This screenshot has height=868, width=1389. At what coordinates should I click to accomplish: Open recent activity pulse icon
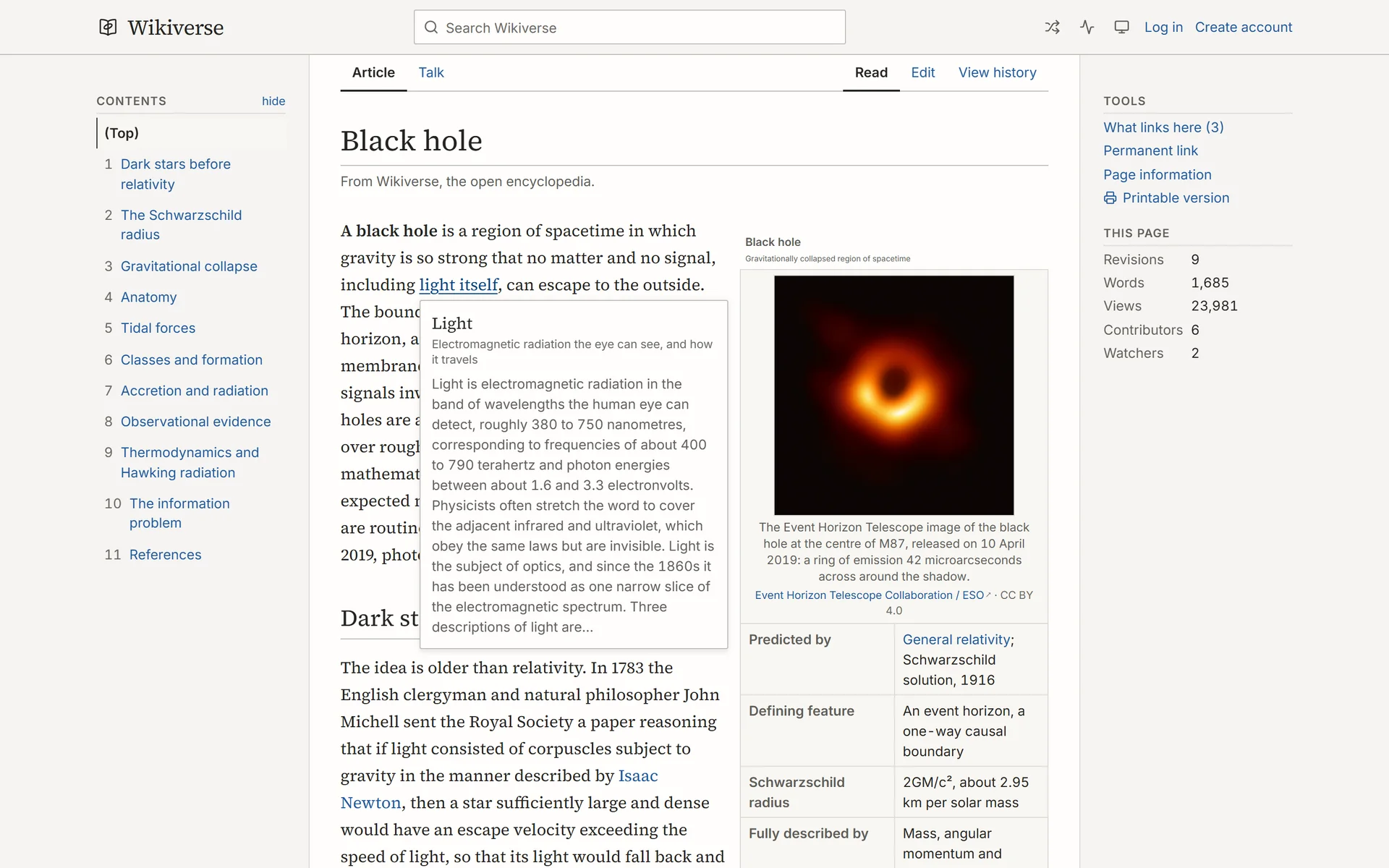click(1087, 27)
